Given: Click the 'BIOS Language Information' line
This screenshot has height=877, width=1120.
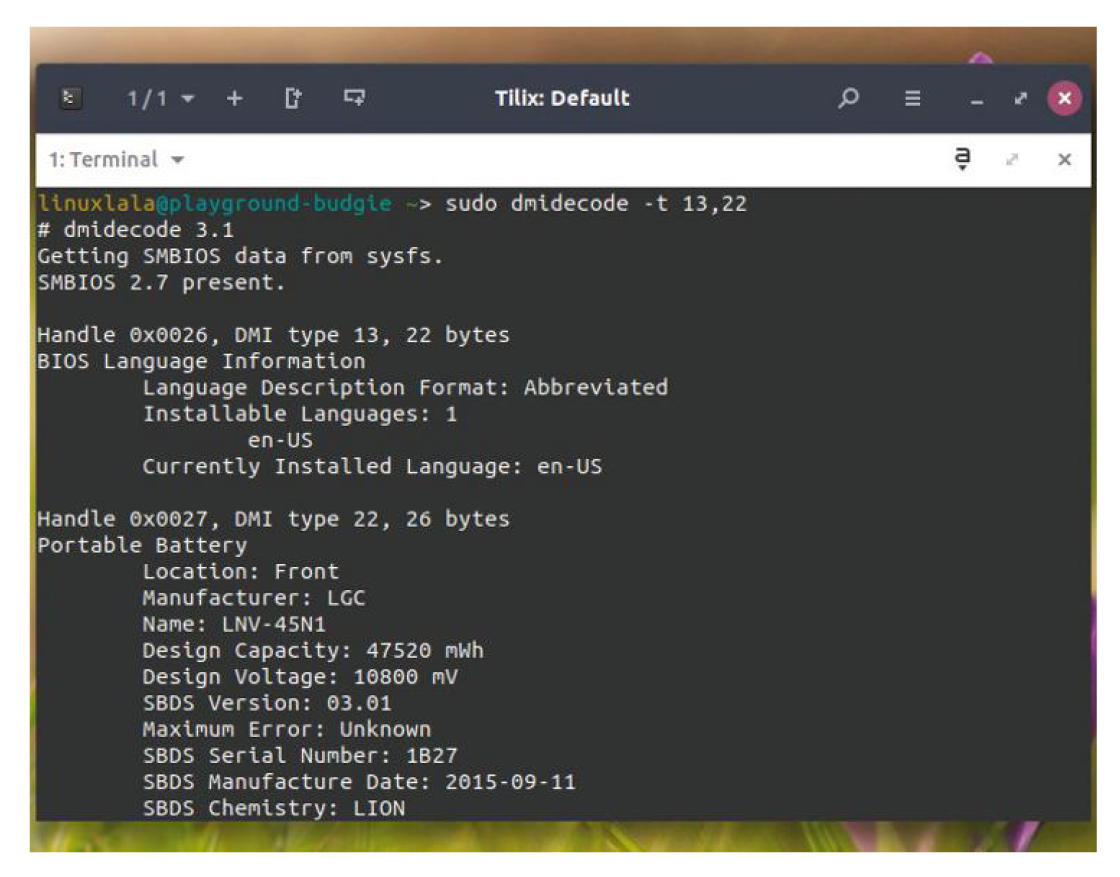Looking at the screenshot, I should (201, 361).
